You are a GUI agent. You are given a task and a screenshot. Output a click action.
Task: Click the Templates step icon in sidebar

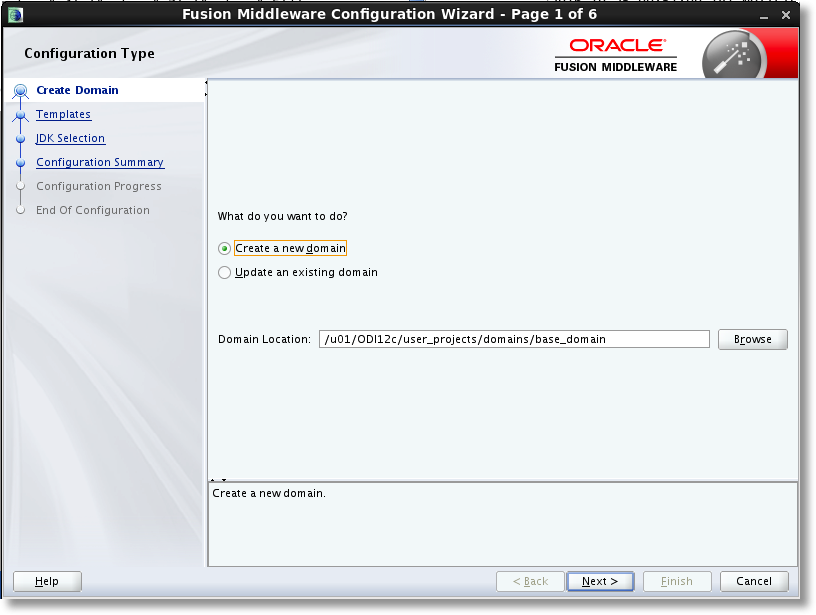[x=21, y=114]
